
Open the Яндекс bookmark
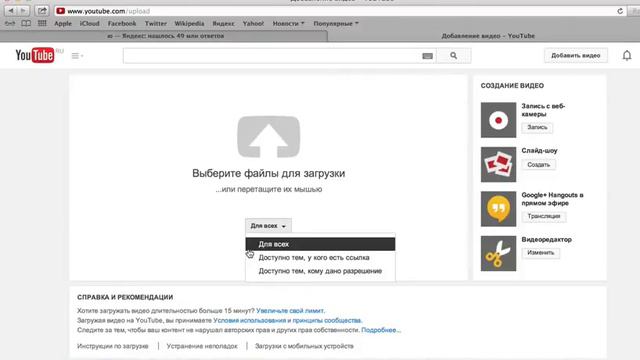(x=223, y=24)
